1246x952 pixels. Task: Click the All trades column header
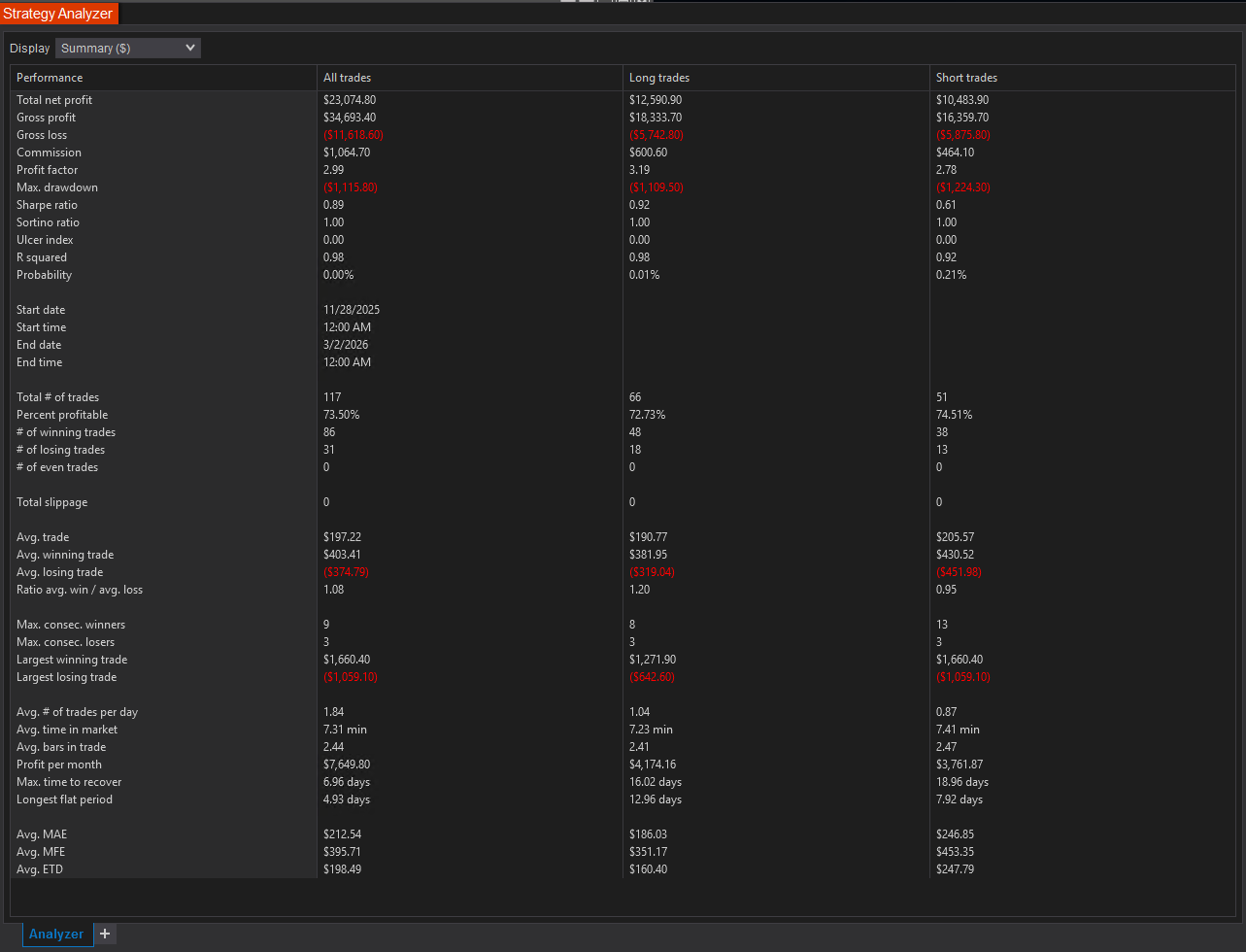click(x=347, y=78)
